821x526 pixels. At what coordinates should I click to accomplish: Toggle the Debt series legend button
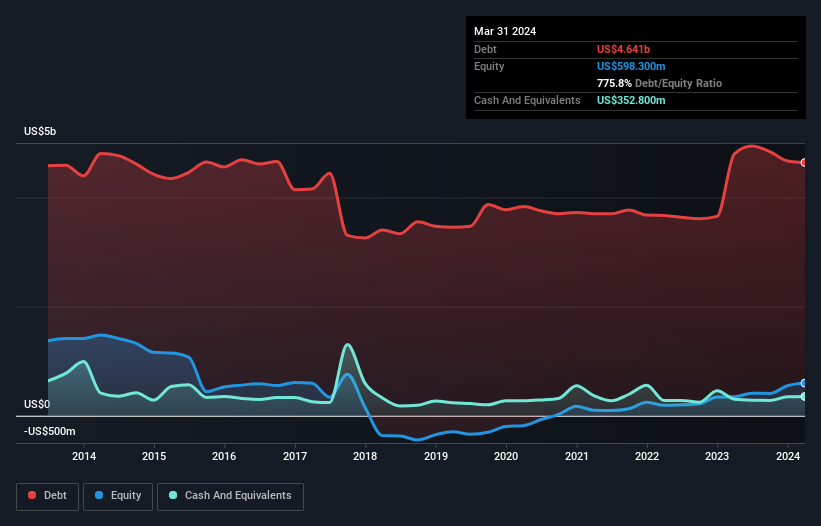point(48,496)
